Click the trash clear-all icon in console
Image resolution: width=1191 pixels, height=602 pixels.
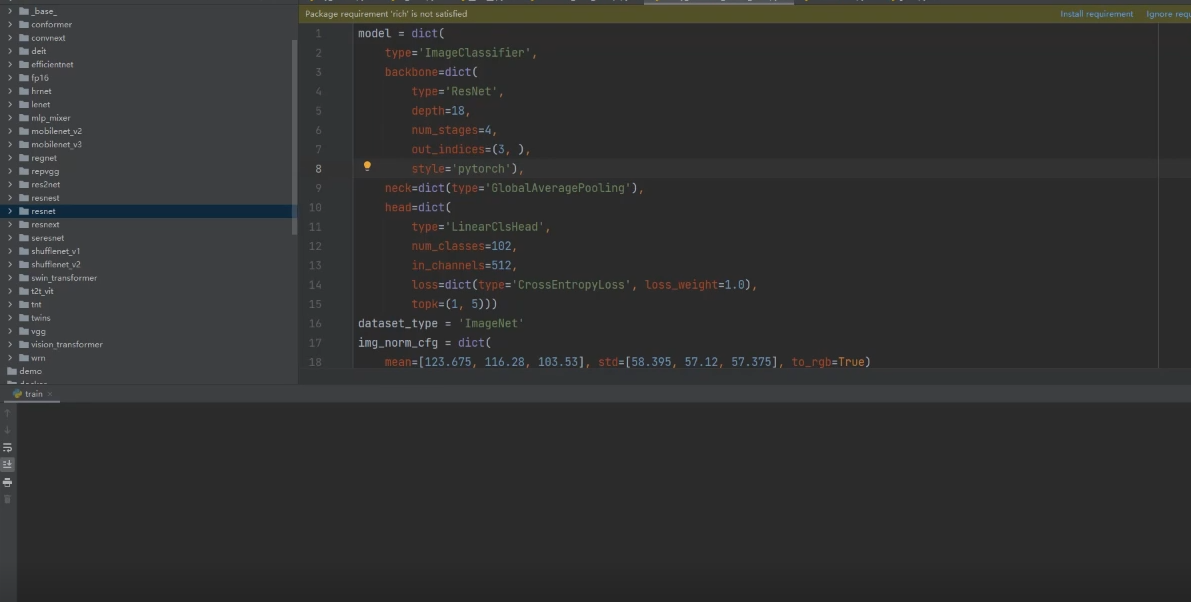7,498
